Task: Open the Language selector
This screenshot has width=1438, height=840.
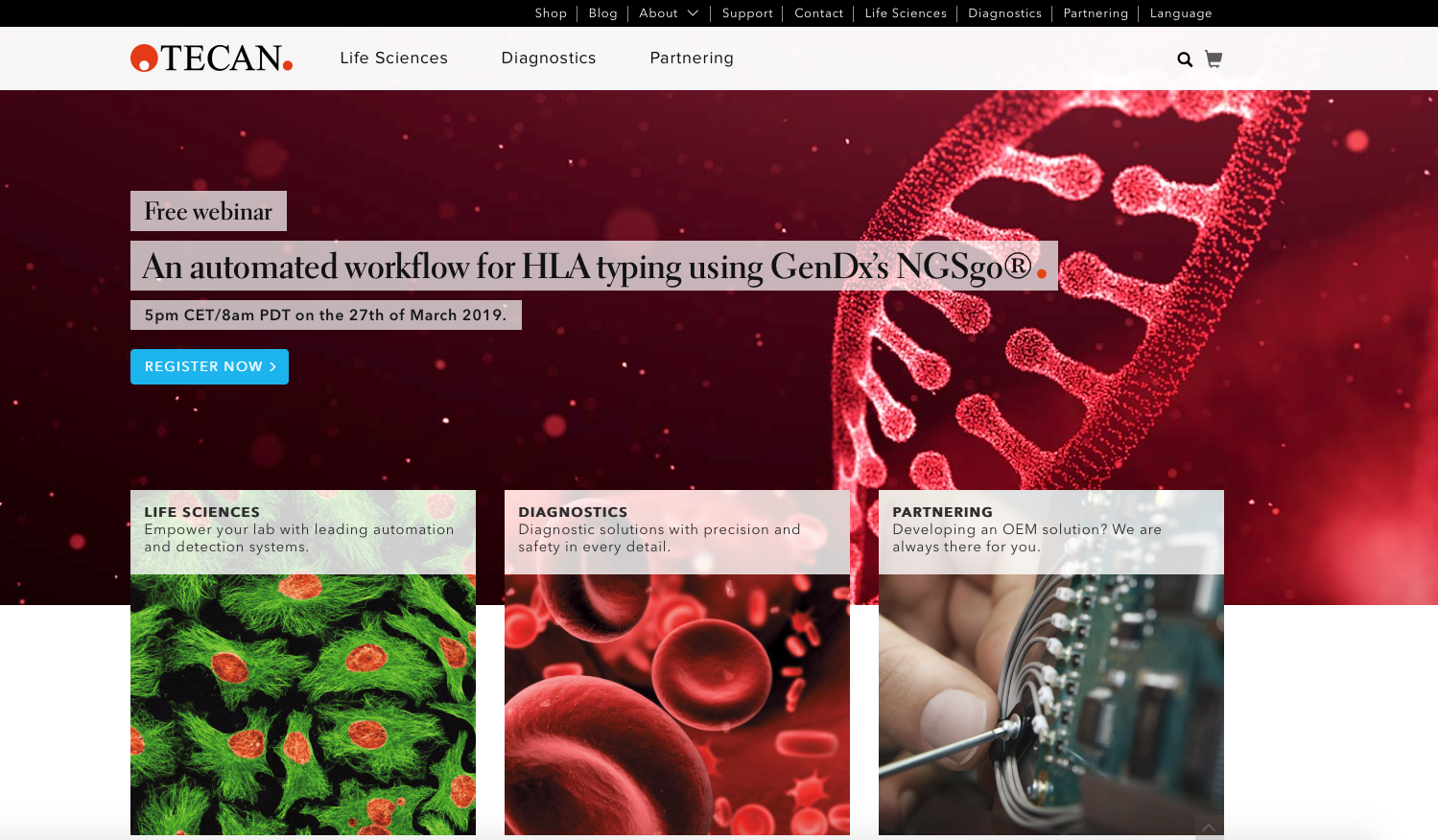Action: pos(1180,13)
